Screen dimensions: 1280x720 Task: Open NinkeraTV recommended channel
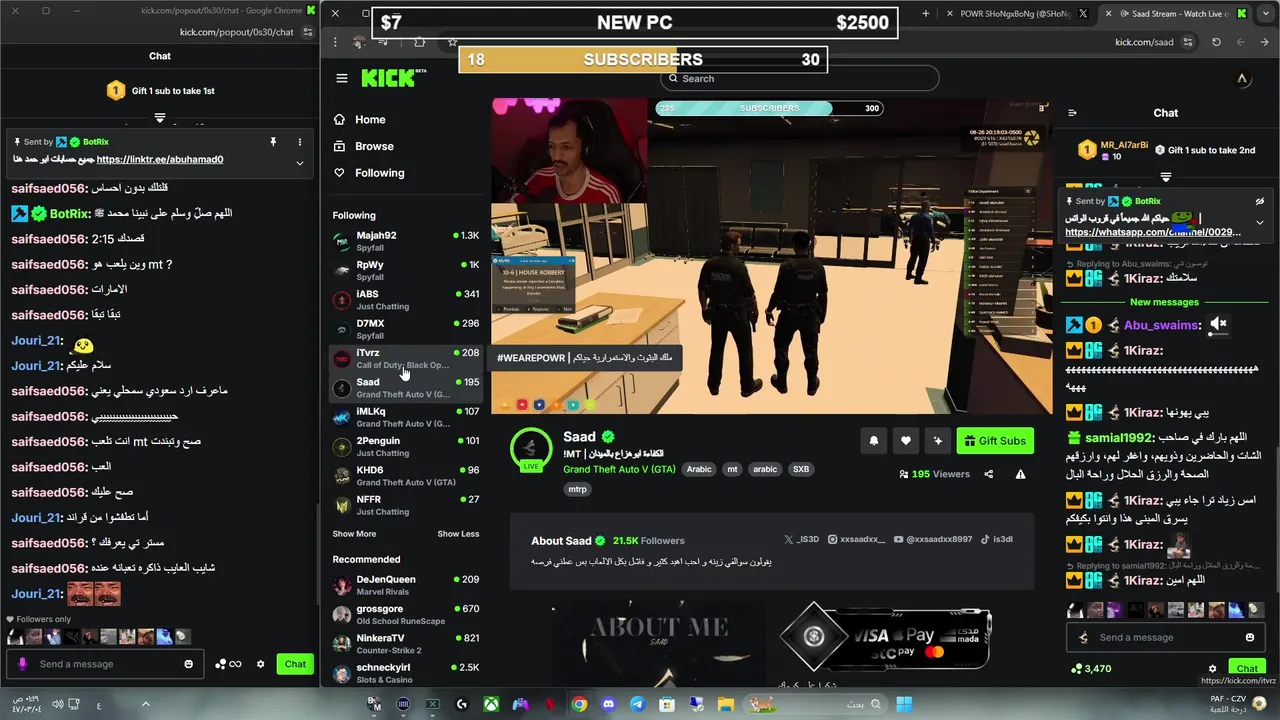coord(405,643)
